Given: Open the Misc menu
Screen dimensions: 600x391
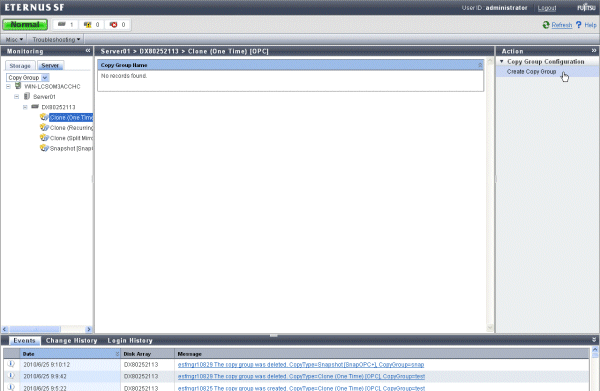Looking at the screenshot, I should point(14,39).
